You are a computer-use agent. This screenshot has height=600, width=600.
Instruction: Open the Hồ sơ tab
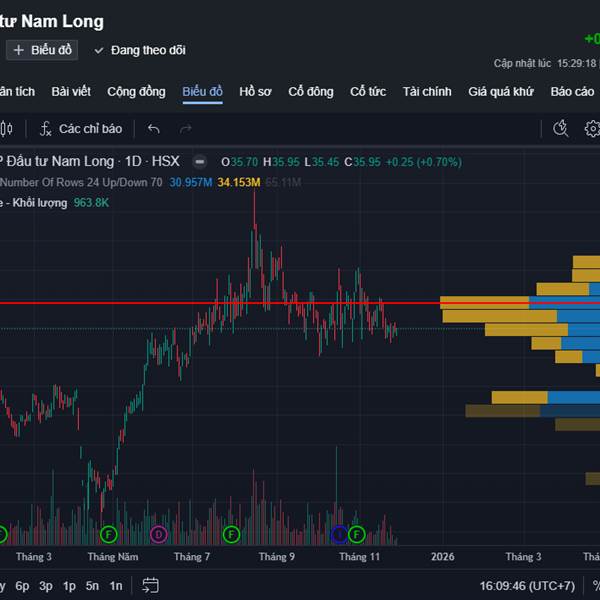(255, 92)
